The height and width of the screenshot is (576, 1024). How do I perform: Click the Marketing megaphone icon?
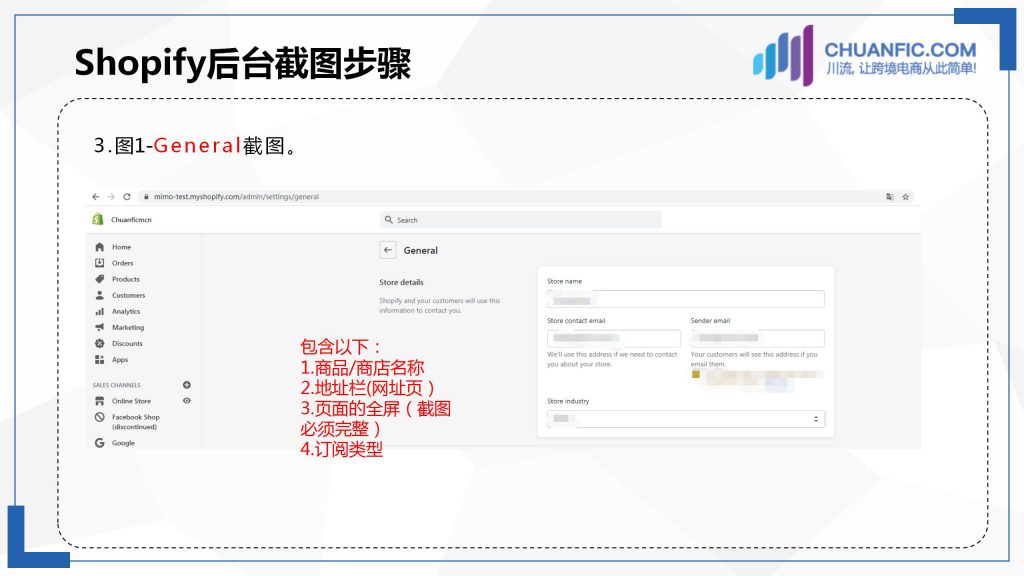point(99,327)
